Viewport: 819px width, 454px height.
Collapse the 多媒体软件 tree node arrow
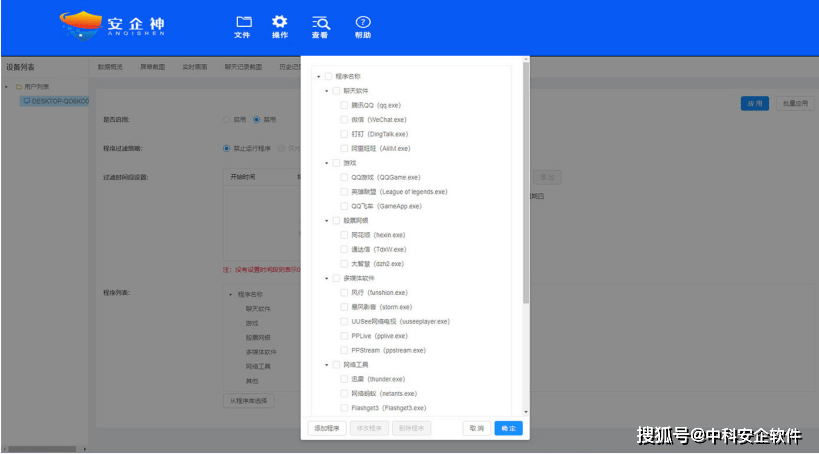point(327,278)
